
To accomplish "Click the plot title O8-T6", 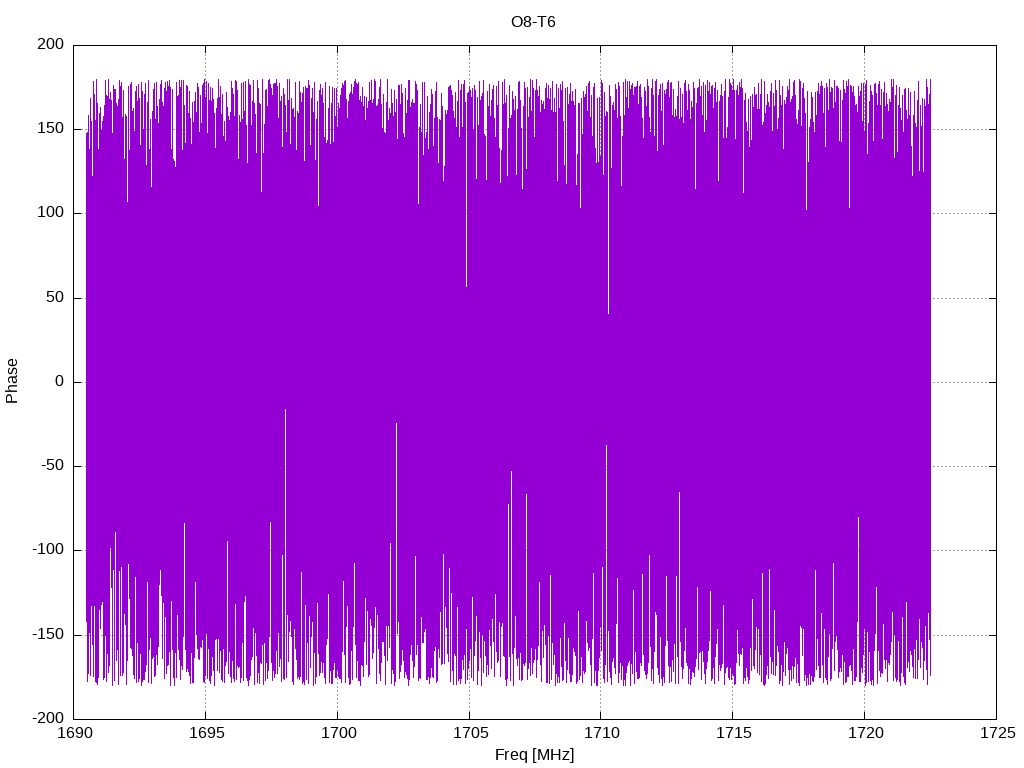I will (x=533, y=22).
